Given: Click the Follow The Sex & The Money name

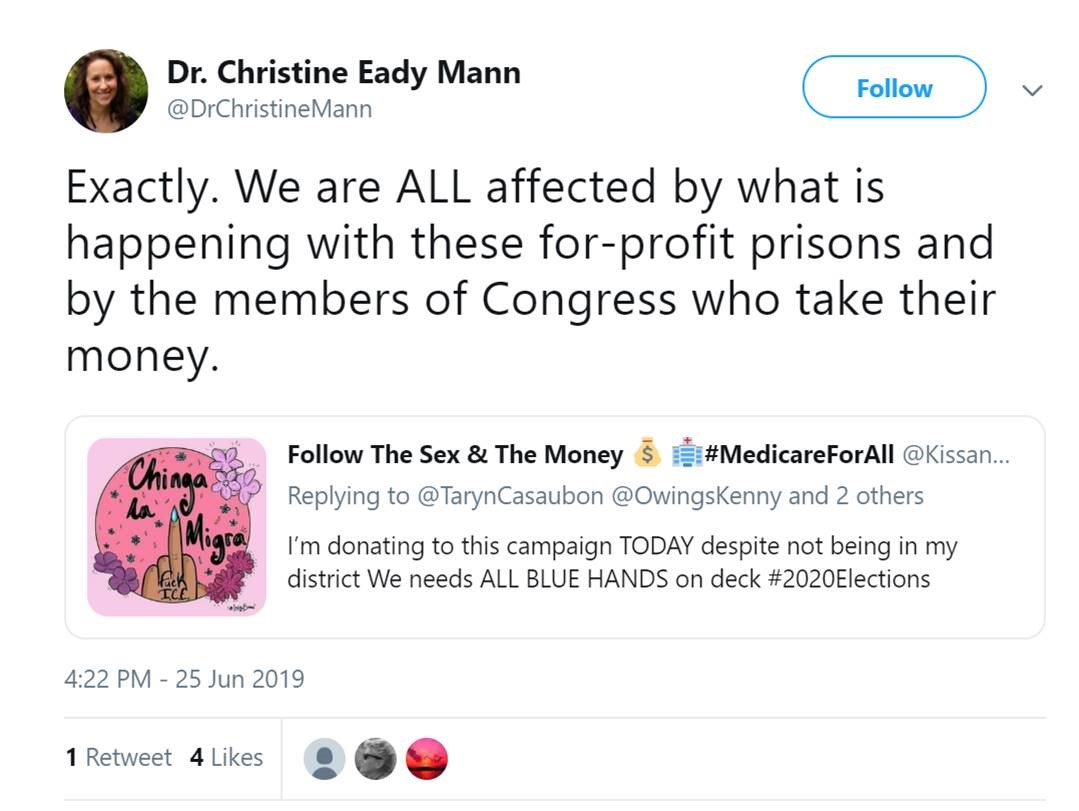Looking at the screenshot, I should (455, 454).
